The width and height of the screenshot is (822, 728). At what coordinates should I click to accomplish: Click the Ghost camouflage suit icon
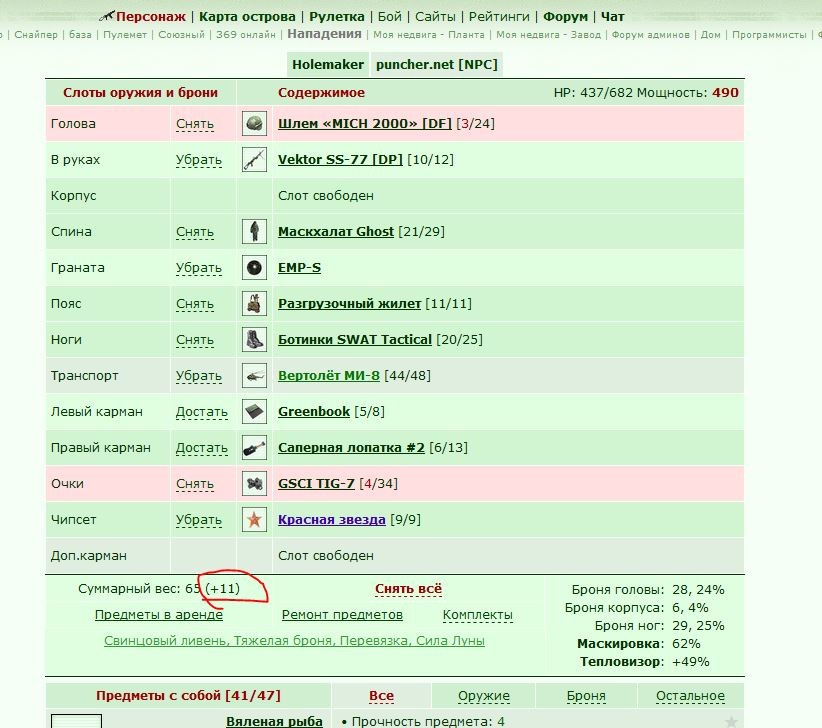(254, 232)
